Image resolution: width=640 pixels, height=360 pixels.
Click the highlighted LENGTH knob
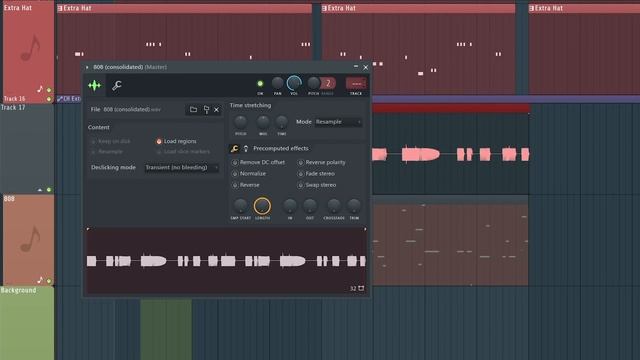pos(262,206)
